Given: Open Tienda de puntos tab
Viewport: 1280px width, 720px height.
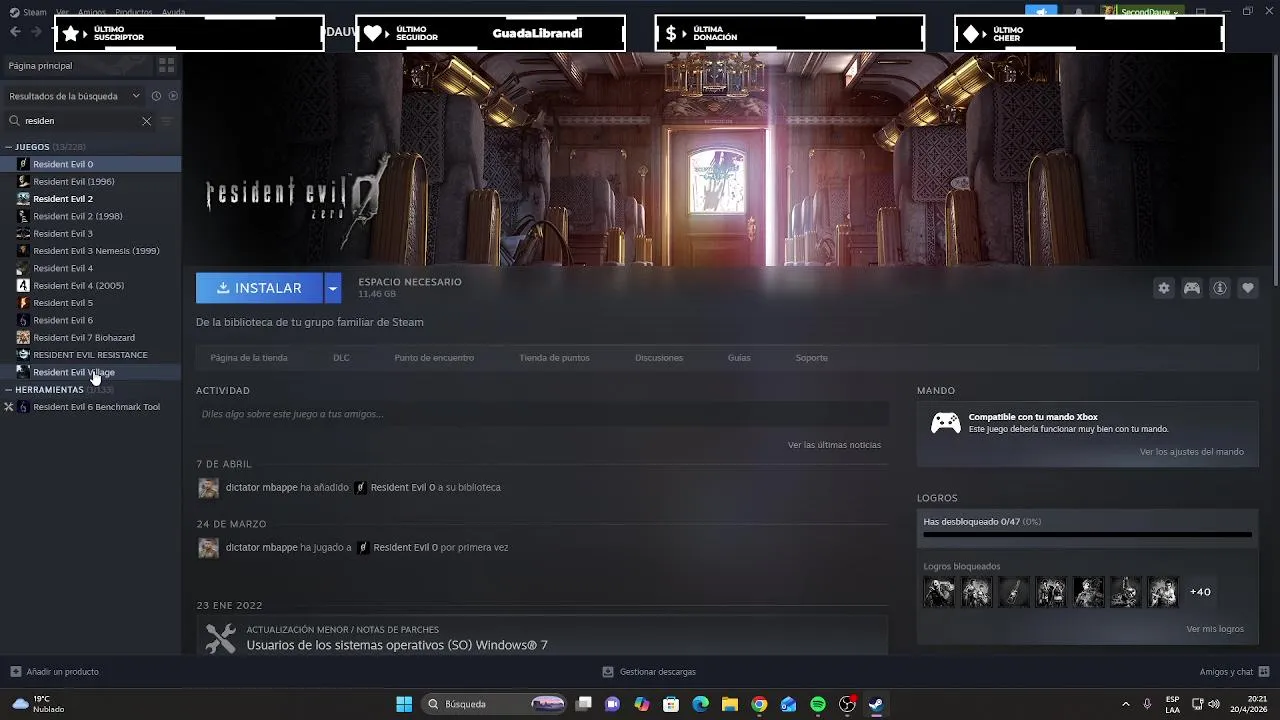Looking at the screenshot, I should (554, 358).
